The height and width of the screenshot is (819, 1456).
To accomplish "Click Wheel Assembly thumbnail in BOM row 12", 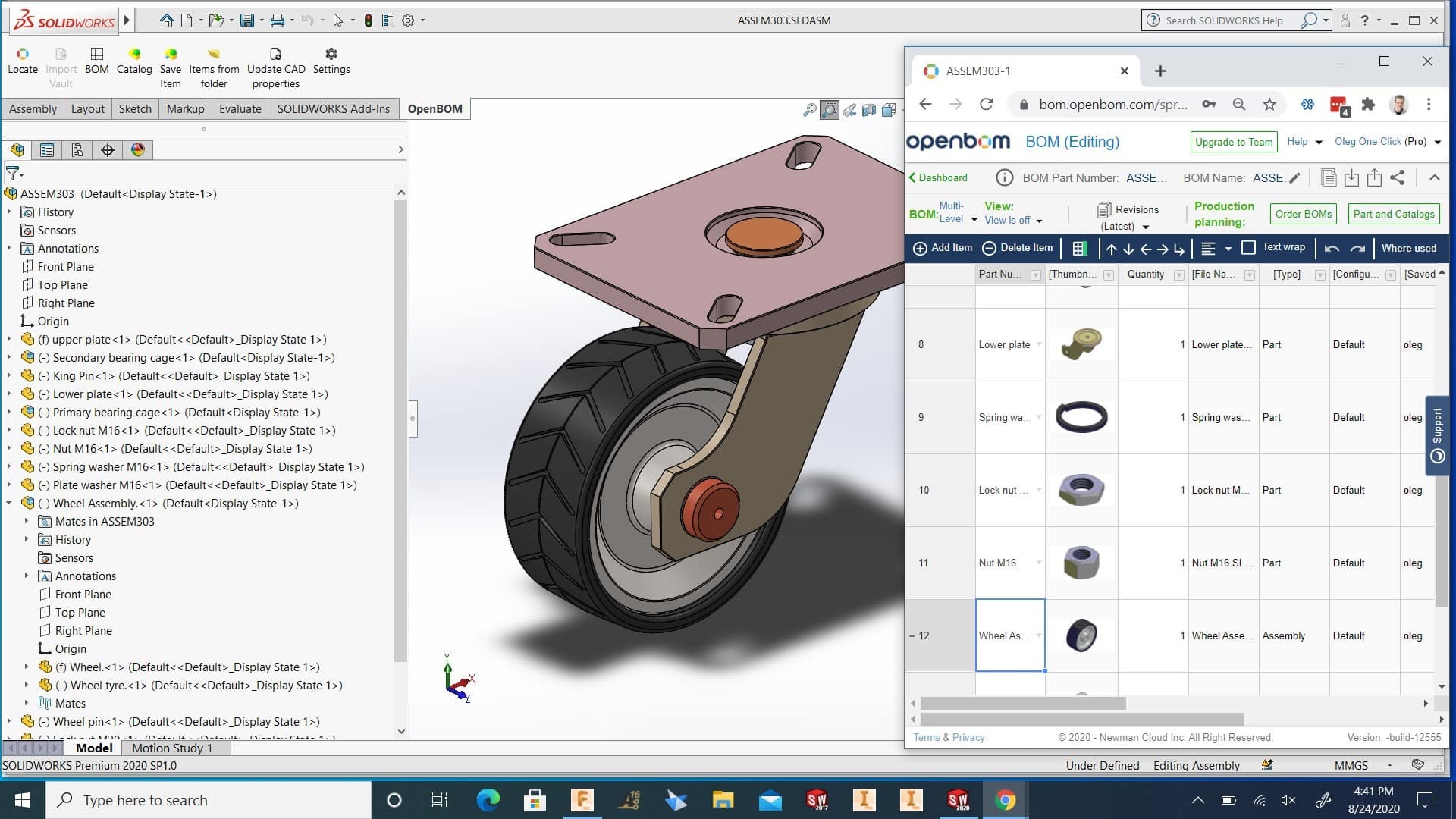I will pos(1080,635).
